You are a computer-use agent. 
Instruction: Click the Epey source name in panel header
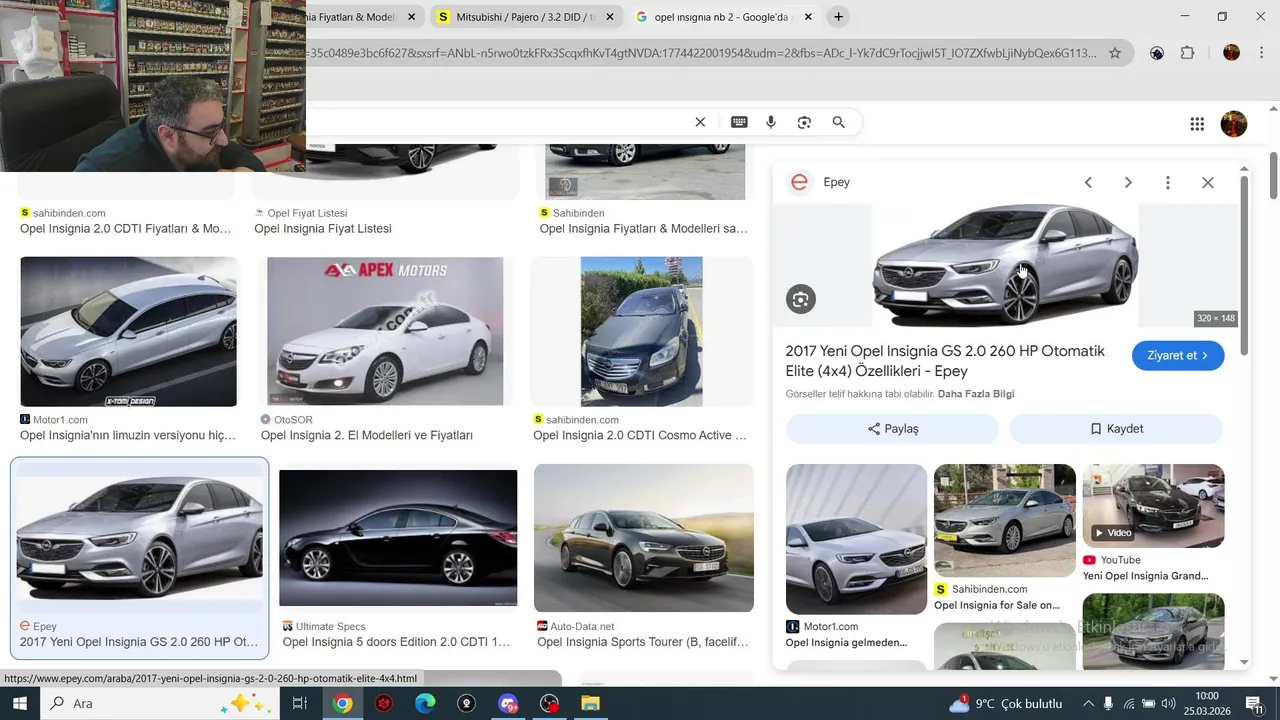(x=836, y=182)
